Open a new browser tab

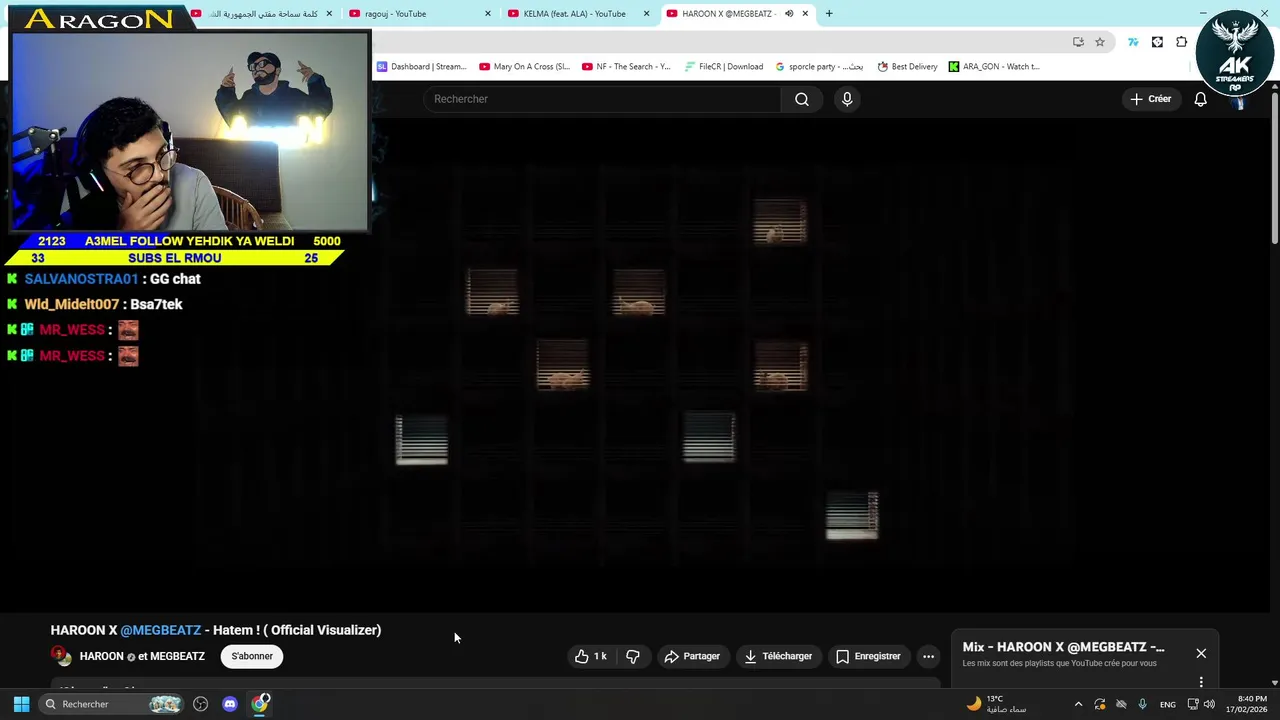click(829, 14)
